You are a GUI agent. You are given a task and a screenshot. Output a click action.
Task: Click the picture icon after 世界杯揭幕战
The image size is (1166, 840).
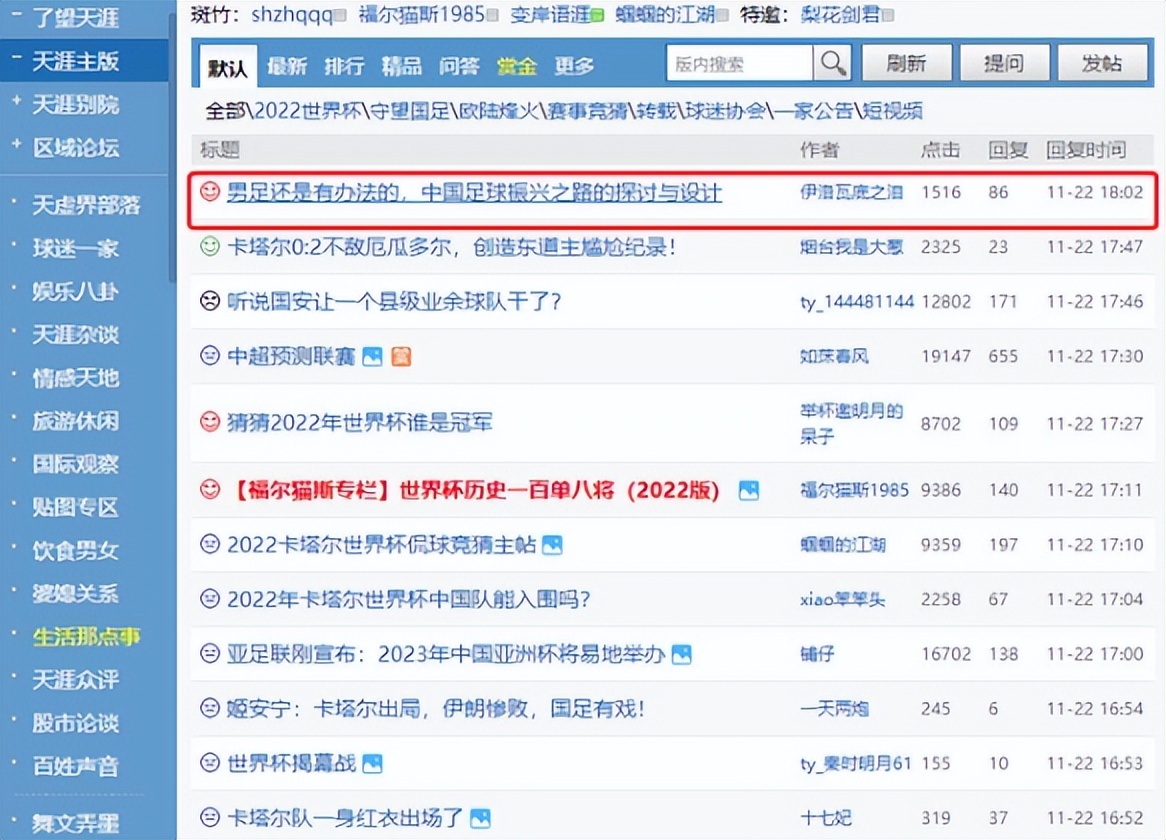click(x=372, y=762)
